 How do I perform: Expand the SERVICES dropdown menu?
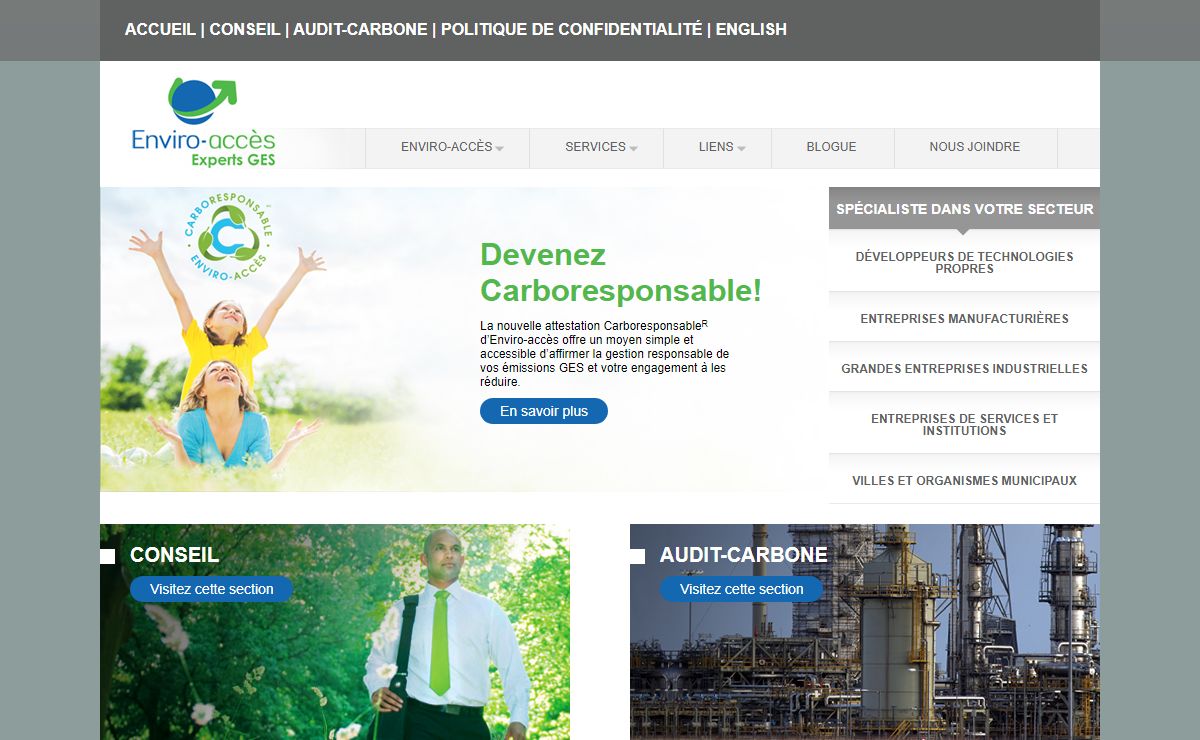pyautogui.click(x=596, y=148)
